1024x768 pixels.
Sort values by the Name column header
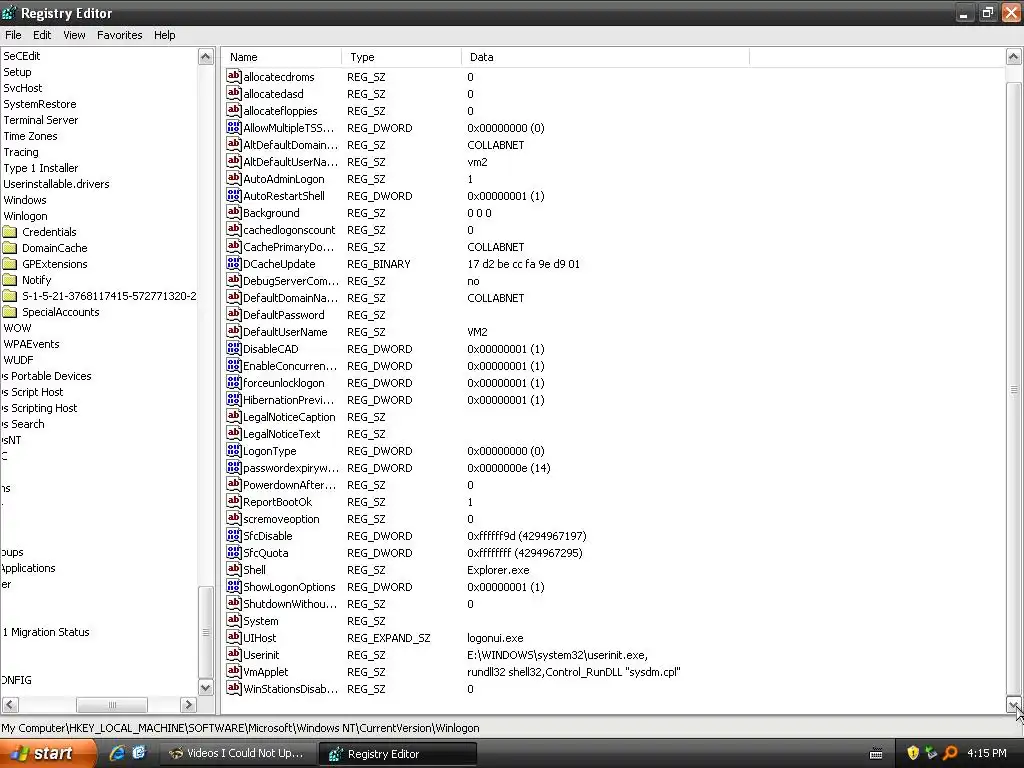pyautogui.click(x=281, y=57)
